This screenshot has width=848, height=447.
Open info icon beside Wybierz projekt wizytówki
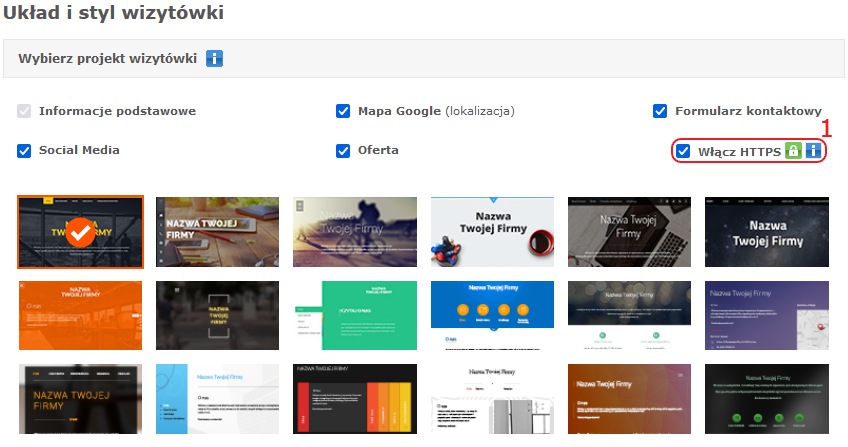pyautogui.click(x=214, y=58)
